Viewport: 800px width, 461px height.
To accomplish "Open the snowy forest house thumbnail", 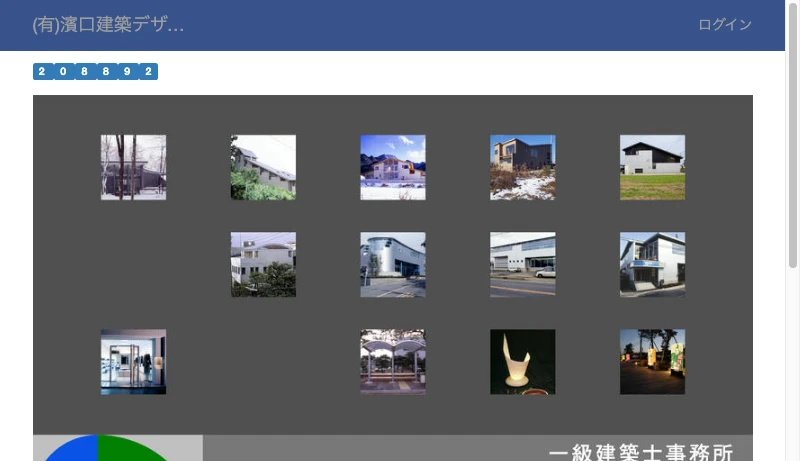I will click(x=133, y=167).
